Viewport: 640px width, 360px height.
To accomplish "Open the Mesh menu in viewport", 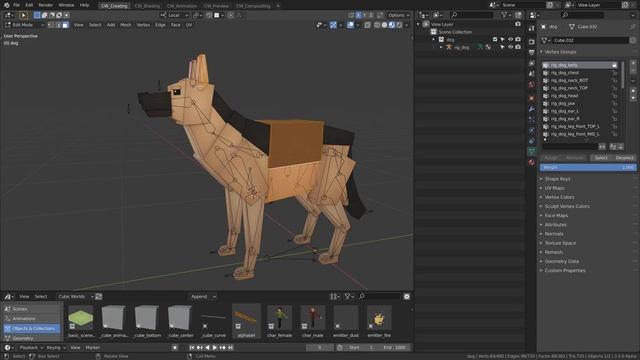I will click(x=126, y=25).
